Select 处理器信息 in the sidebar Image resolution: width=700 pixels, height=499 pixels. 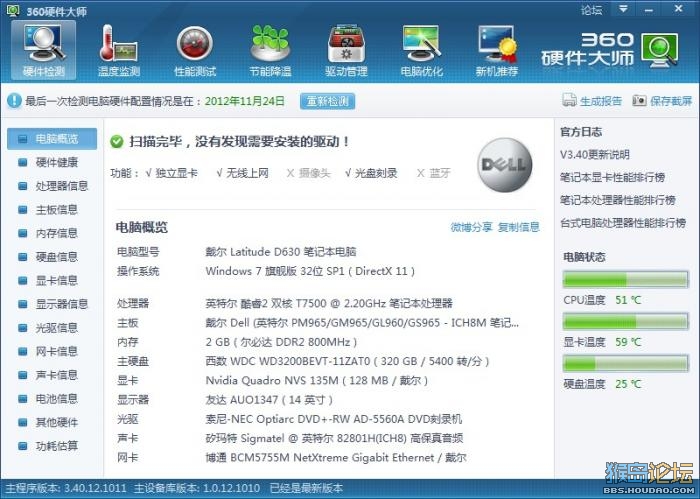pyautogui.click(x=62, y=186)
